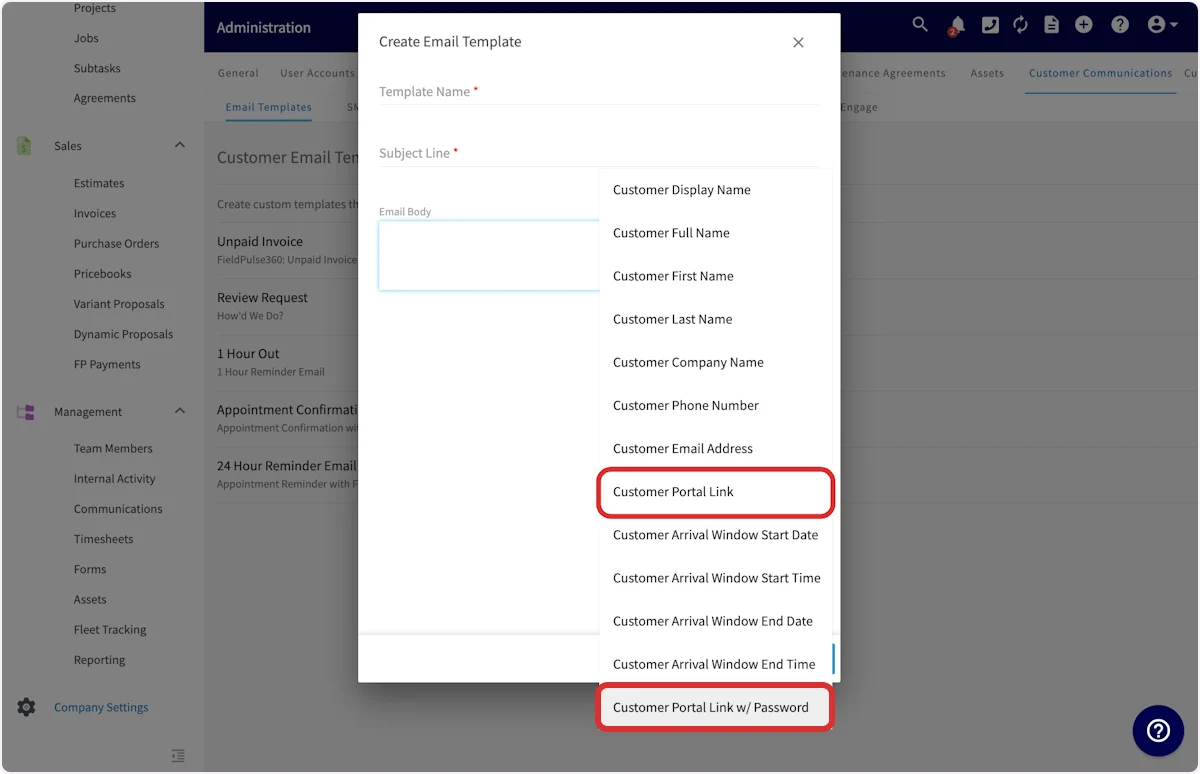Choose the Customer Portal Link option
The width and height of the screenshot is (1200, 774).
(x=715, y=492)
